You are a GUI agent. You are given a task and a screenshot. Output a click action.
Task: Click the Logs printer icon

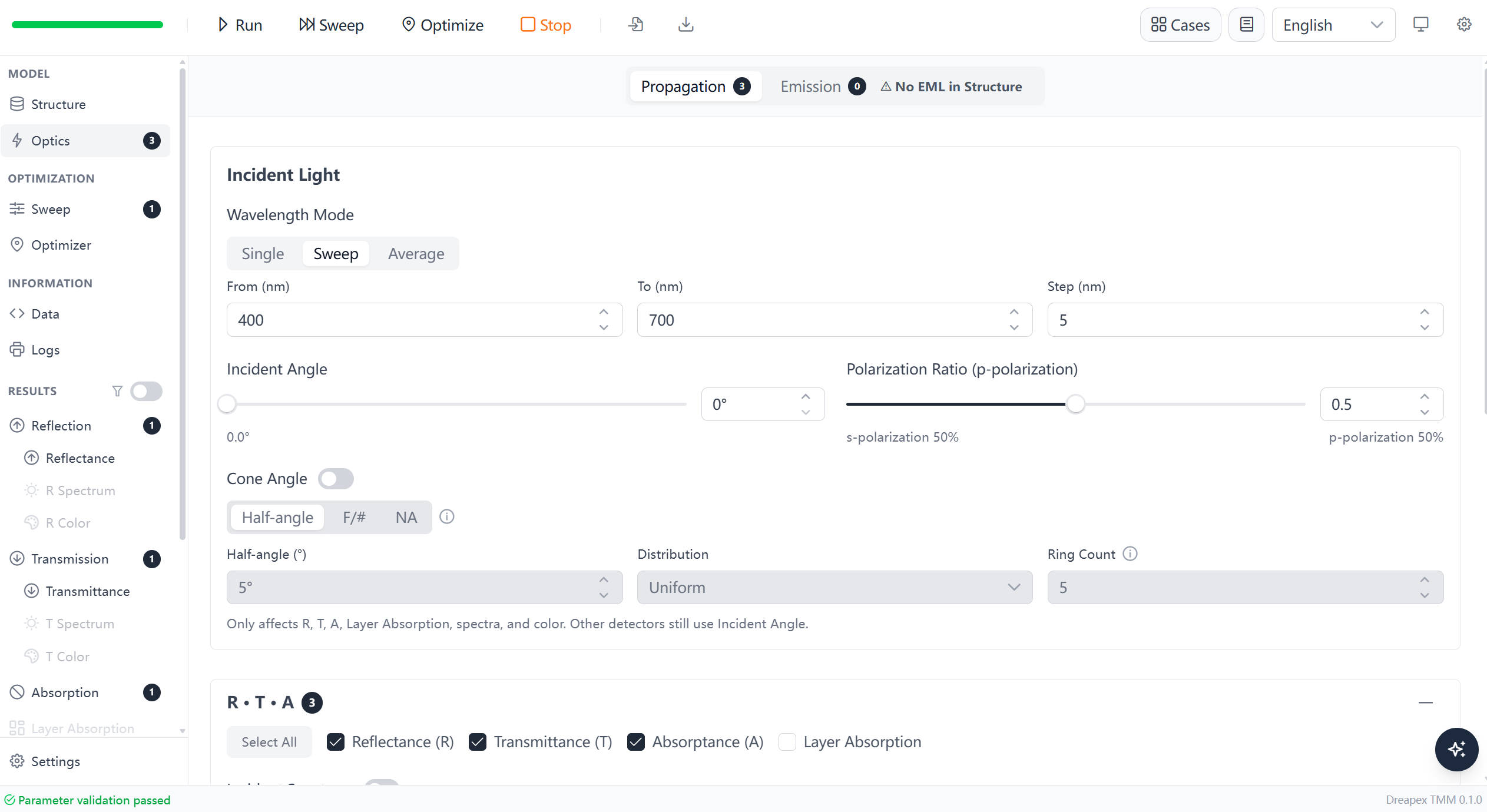pos(17,350)
